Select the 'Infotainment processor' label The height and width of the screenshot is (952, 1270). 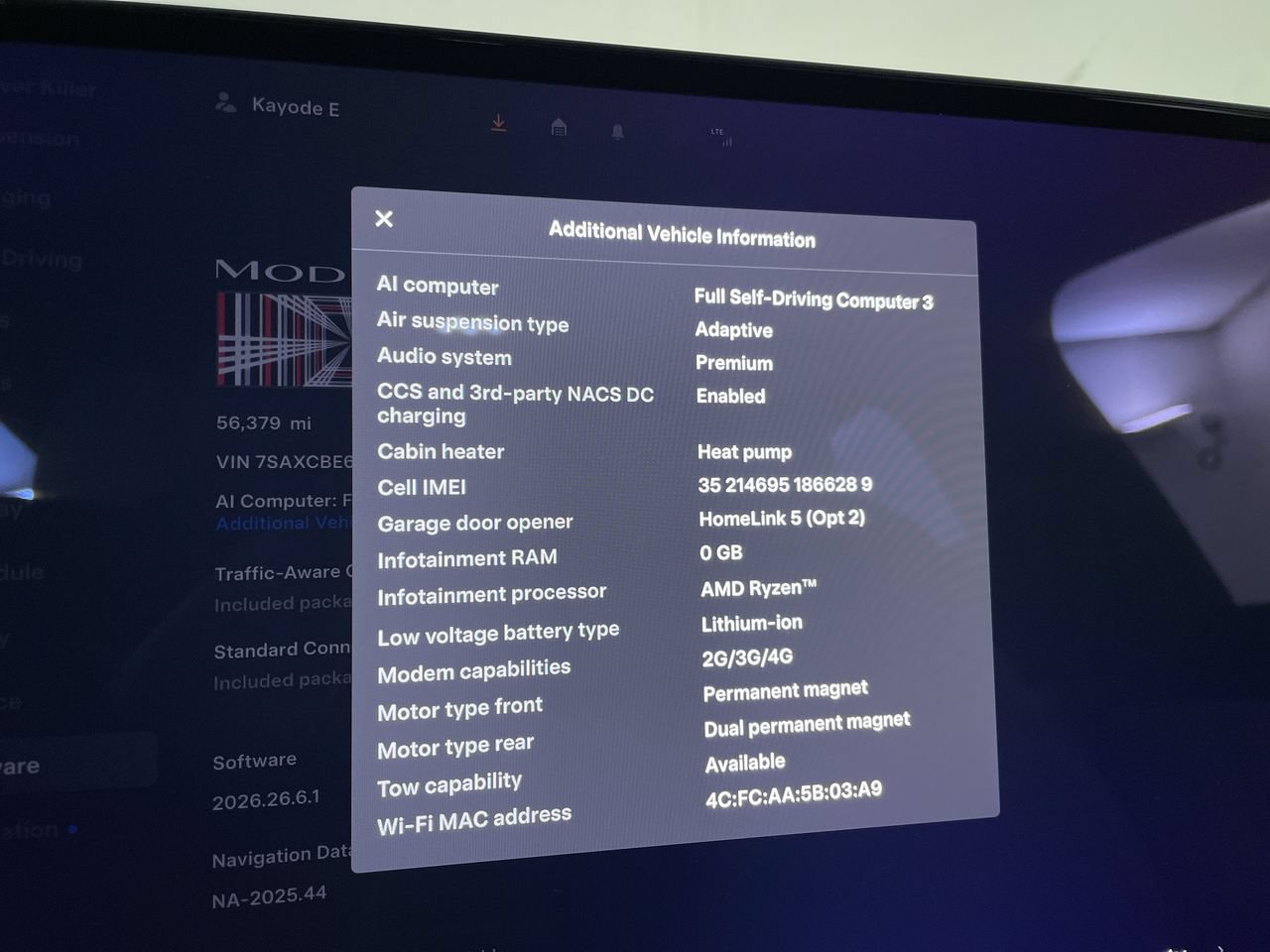pyautogui.click(x=492, y=594)
